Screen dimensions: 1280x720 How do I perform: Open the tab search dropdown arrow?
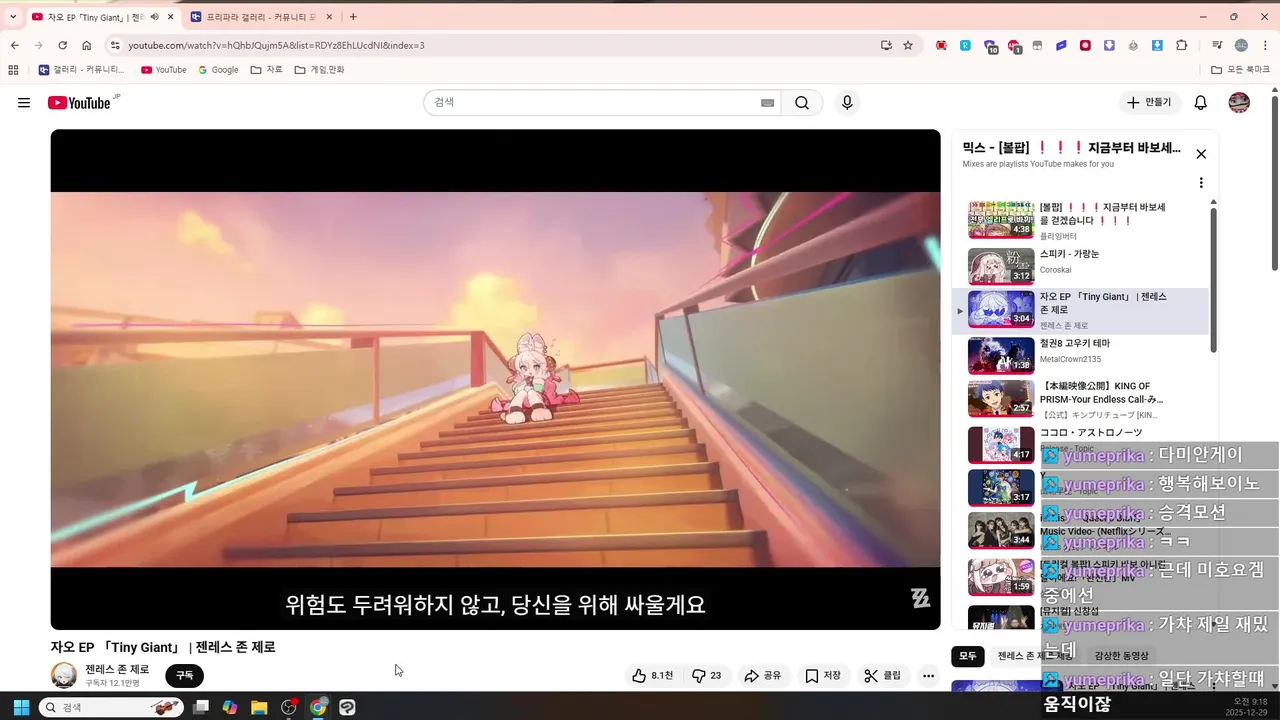tap(13, 17)
